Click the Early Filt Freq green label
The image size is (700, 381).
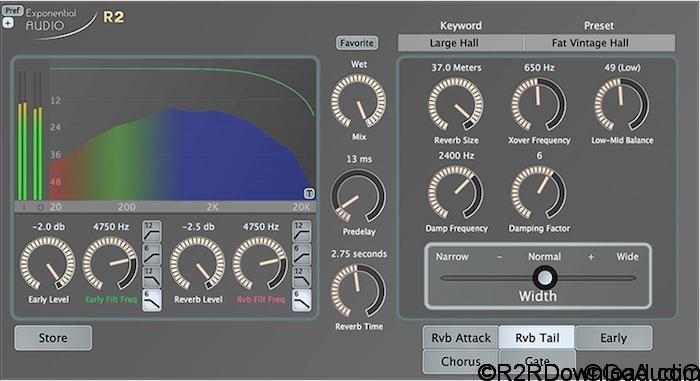pos(111,299)
